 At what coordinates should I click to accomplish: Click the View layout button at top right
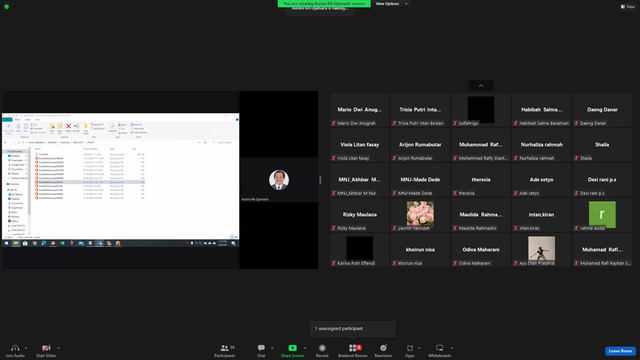click(x=628, y=7)
